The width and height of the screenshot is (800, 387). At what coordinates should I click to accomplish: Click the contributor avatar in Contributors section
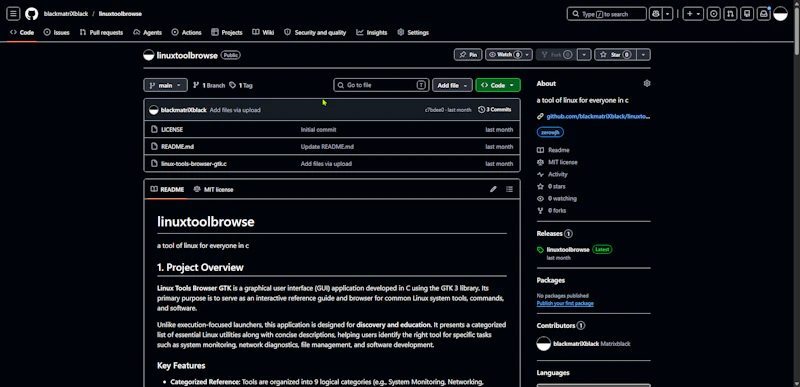tap(544, 344)
